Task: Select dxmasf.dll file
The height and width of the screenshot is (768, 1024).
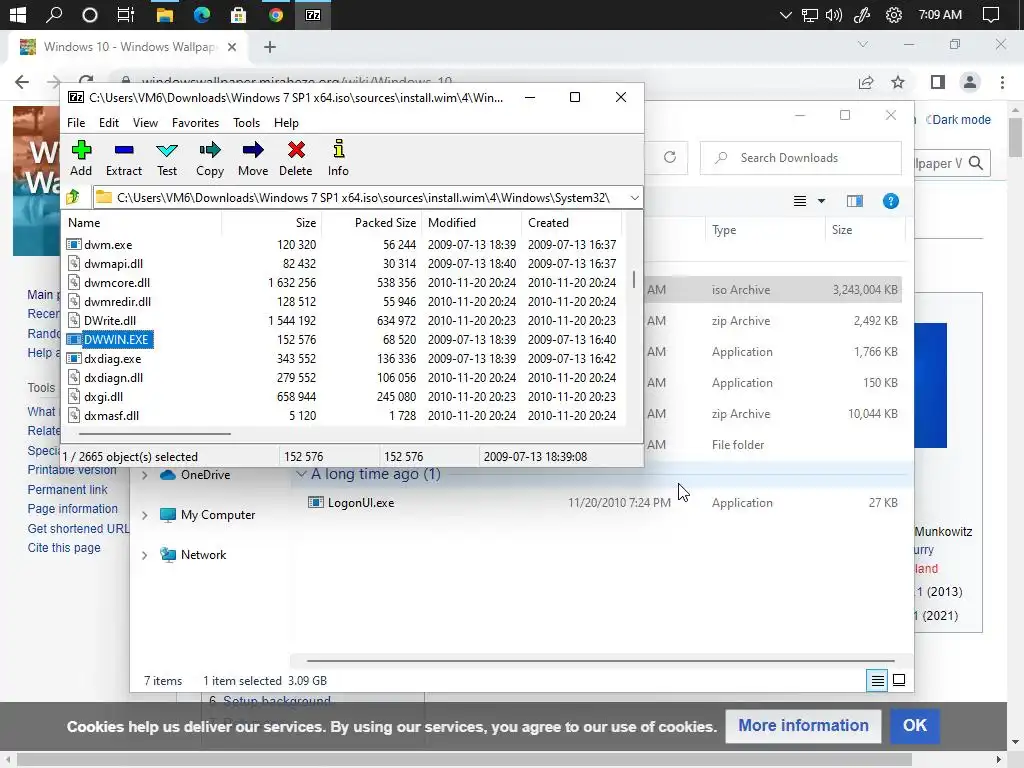Action: pos(111,415)
